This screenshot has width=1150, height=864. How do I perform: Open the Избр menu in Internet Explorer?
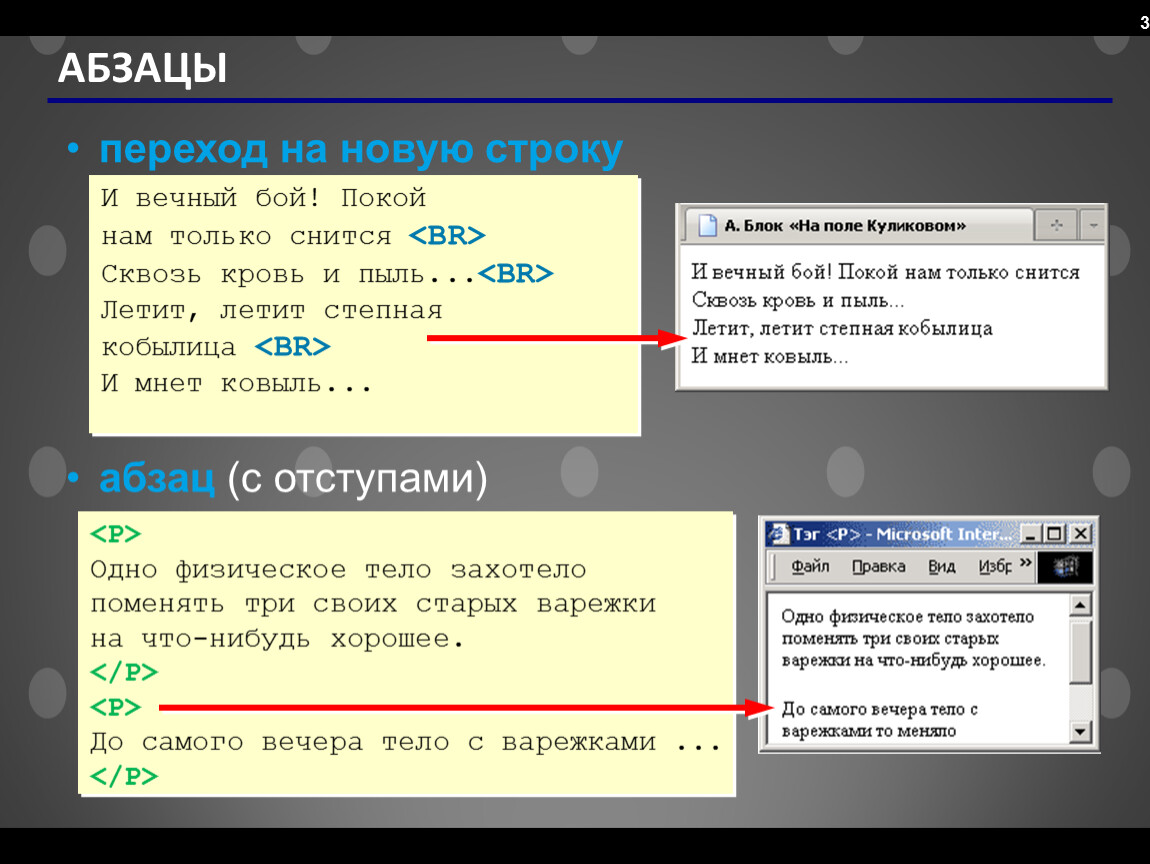(x=995, y=566)
